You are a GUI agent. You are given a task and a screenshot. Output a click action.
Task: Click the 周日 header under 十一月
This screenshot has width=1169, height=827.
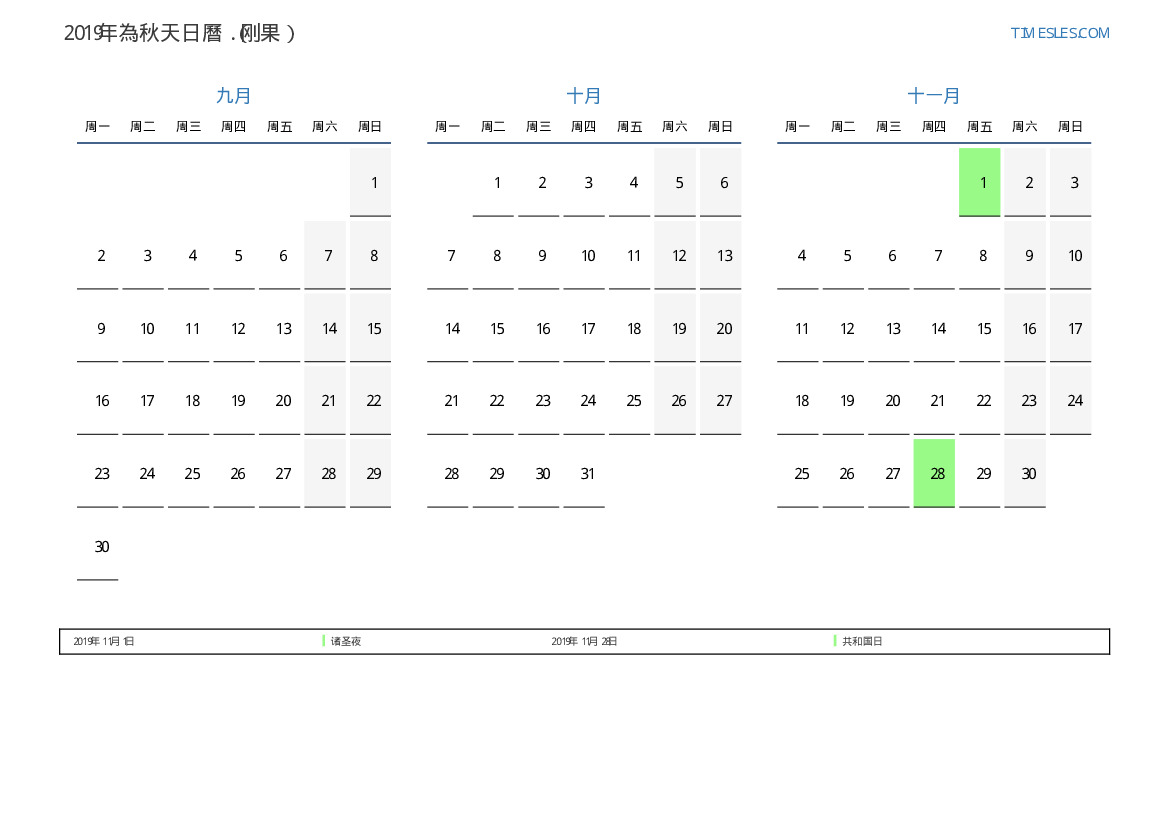(1070, 127)
